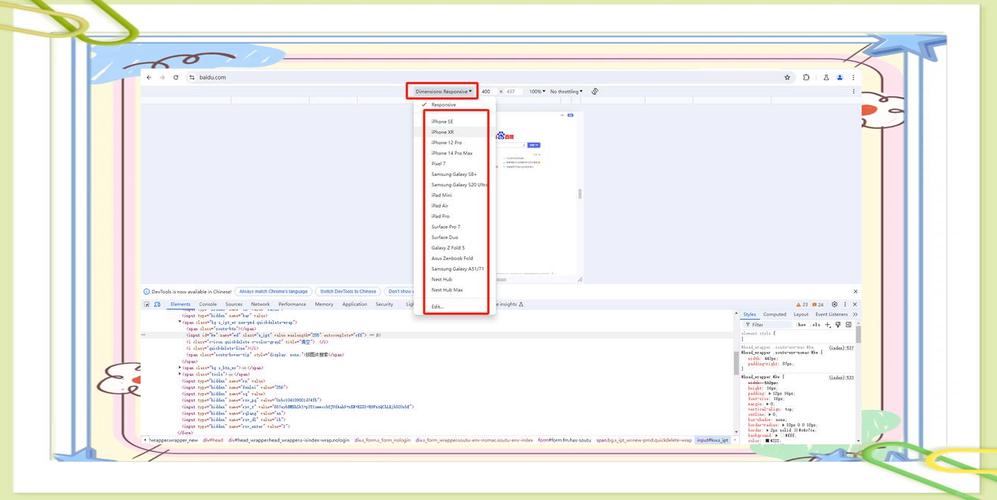Click 'Switch DevTools to Chinese' button

click(x=348, y=291)
